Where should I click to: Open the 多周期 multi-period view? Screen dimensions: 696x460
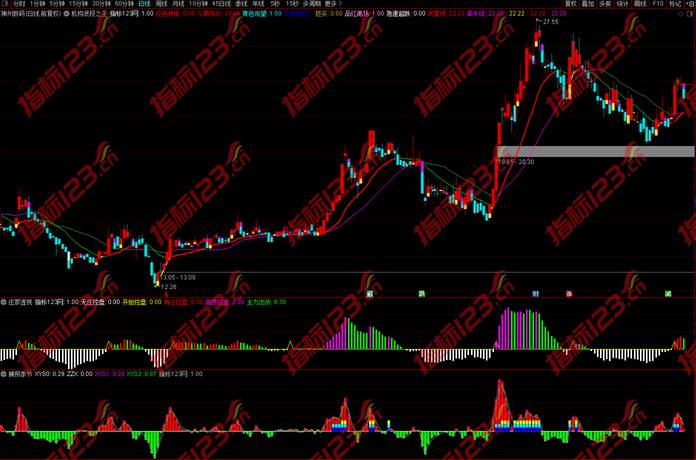311,4
